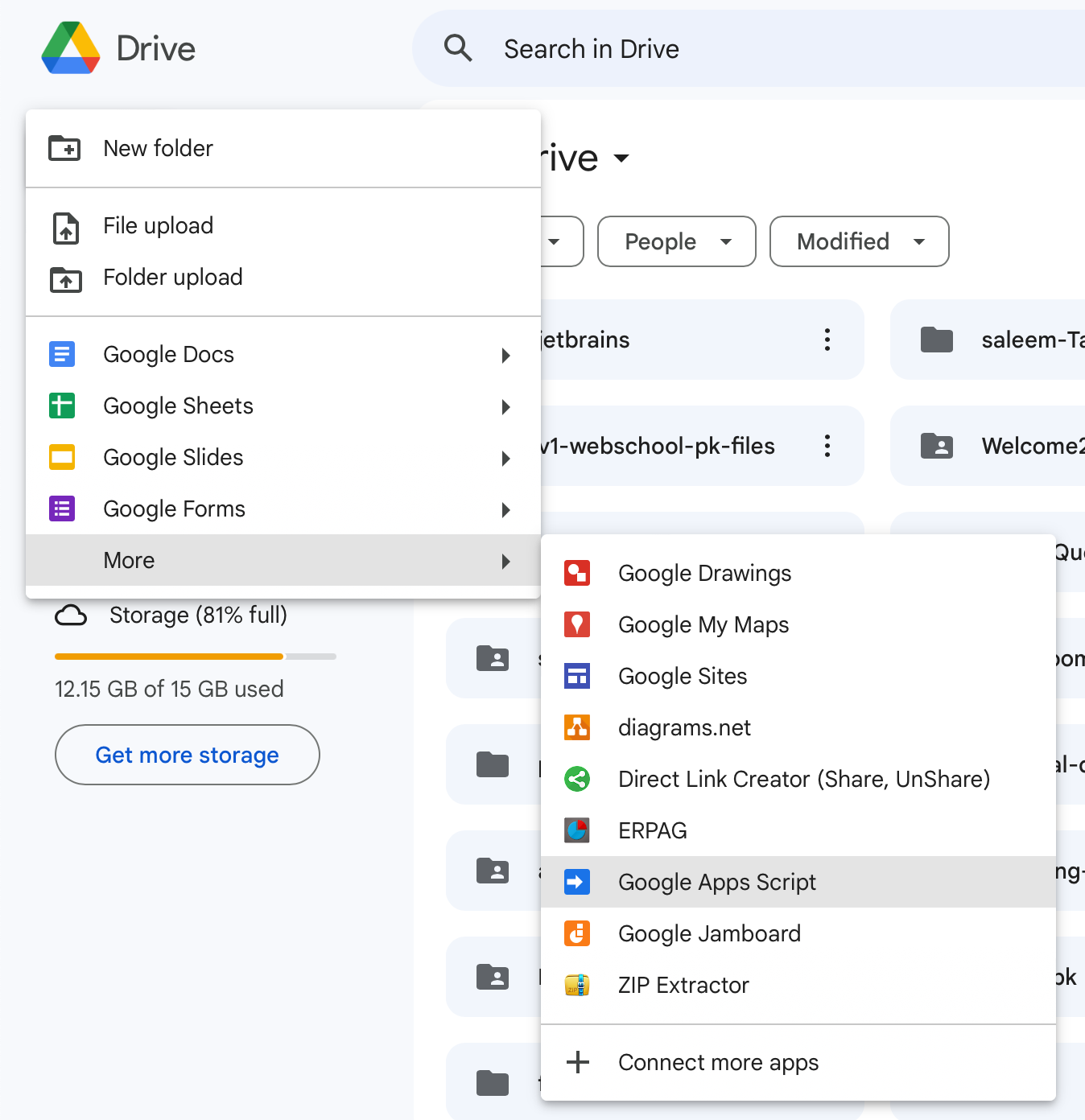Click the Get more storage button

[x=188, y=755]
